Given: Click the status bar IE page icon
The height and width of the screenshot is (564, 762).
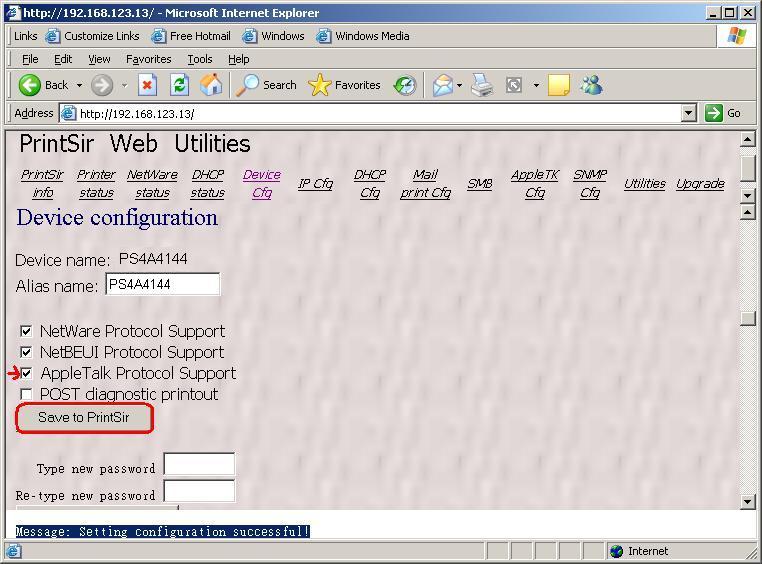Looking at the screenshot, I should [x=13, y=551].
